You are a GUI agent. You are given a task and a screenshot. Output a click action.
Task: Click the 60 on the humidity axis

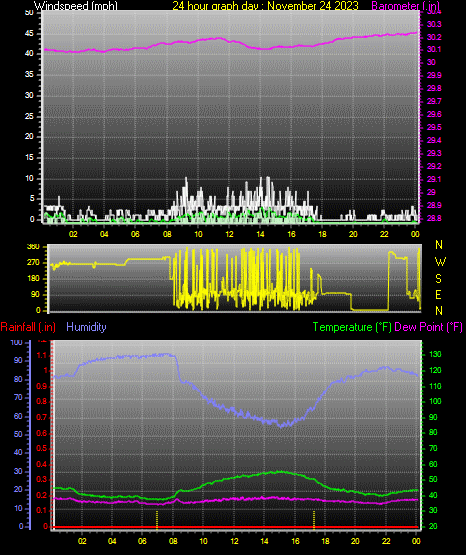click(18, 416)
